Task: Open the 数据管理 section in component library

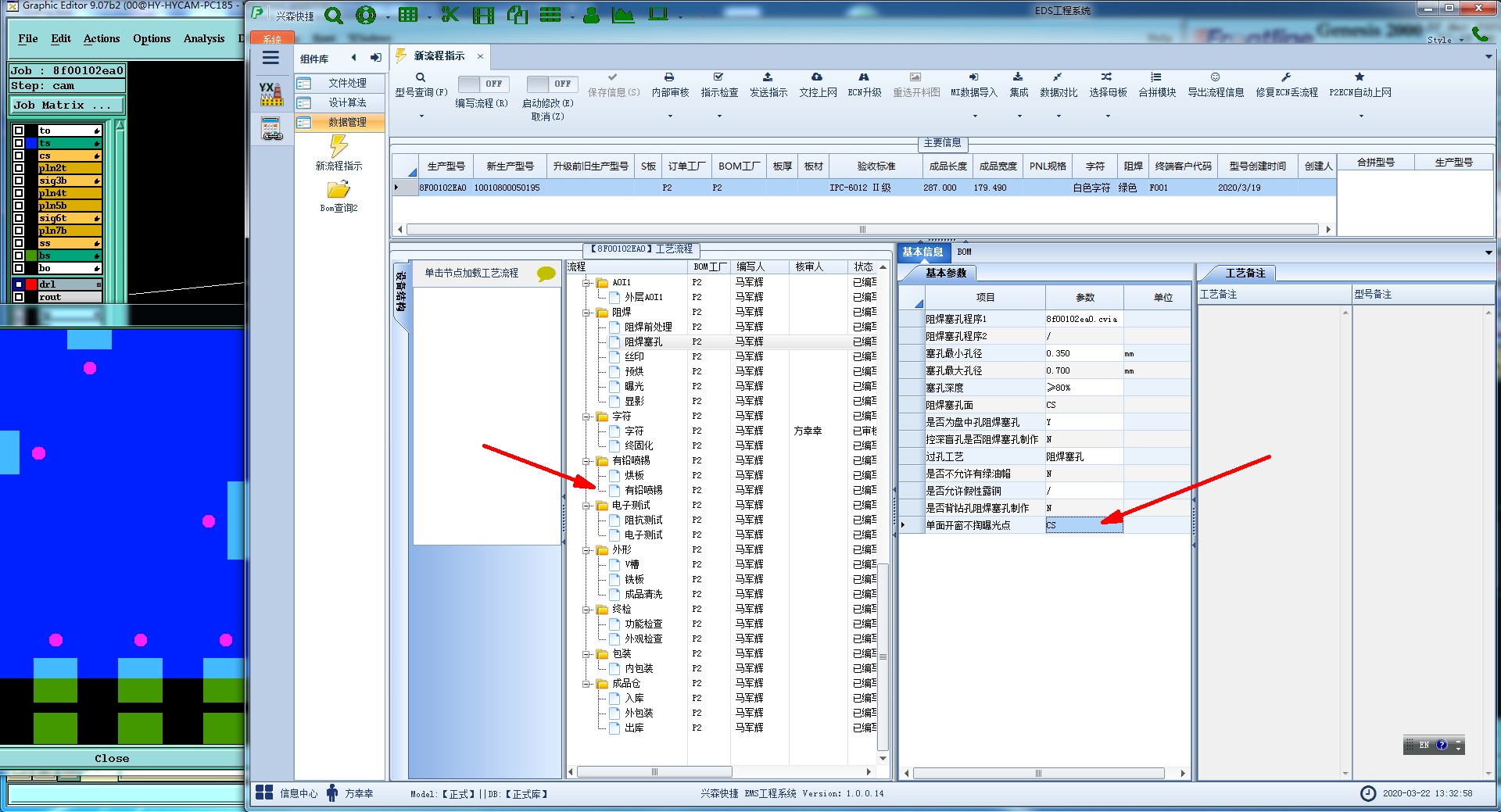Action: tap(340, 122)
